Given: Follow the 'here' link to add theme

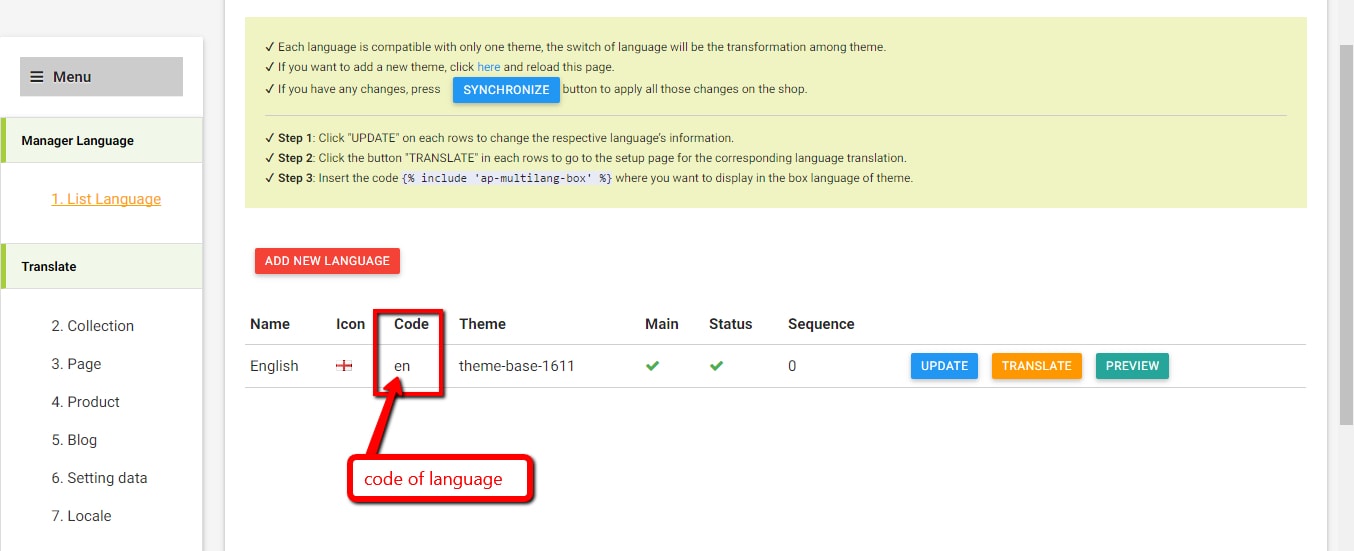Looking at the screenshot, I should point(488,67).
